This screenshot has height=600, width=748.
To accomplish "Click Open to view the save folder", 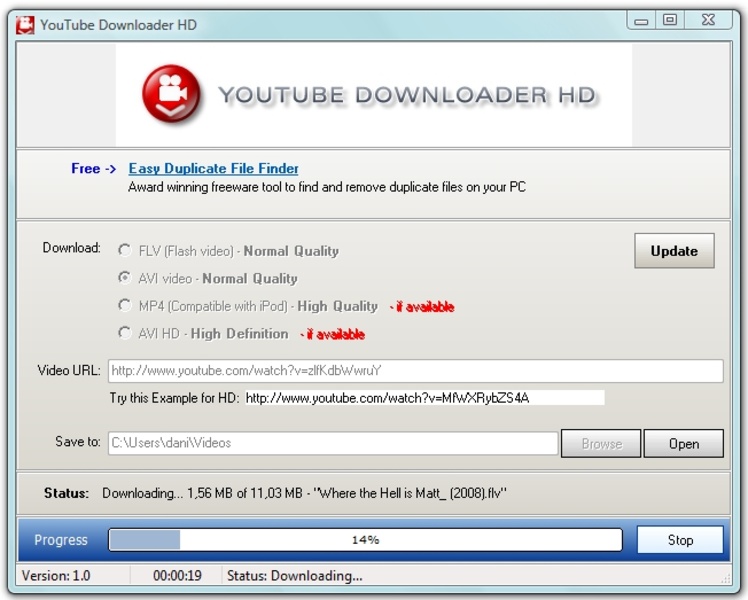I will [684, 444].
